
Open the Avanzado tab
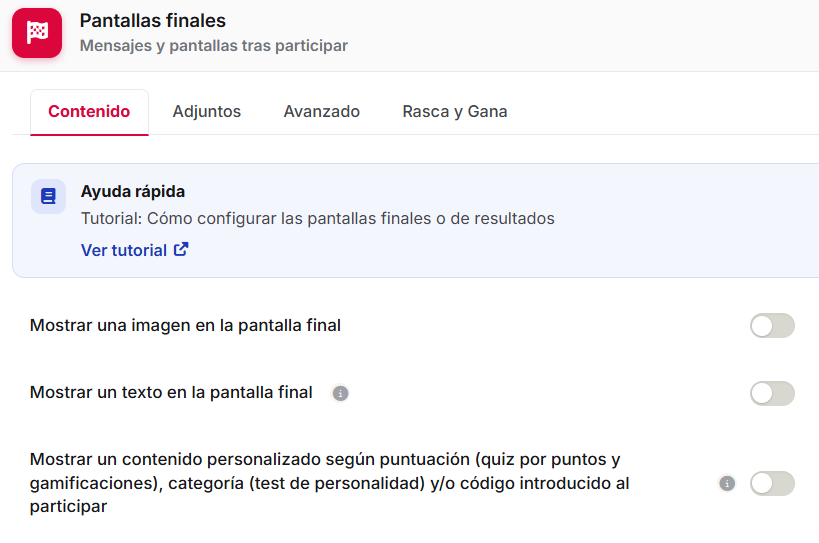(x=322, y=112)
